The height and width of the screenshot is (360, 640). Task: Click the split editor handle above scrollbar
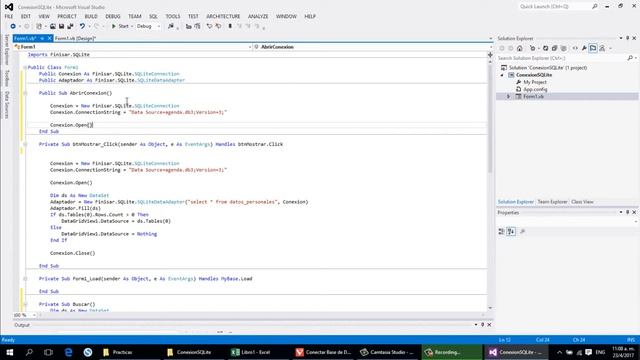pos(490,55)
